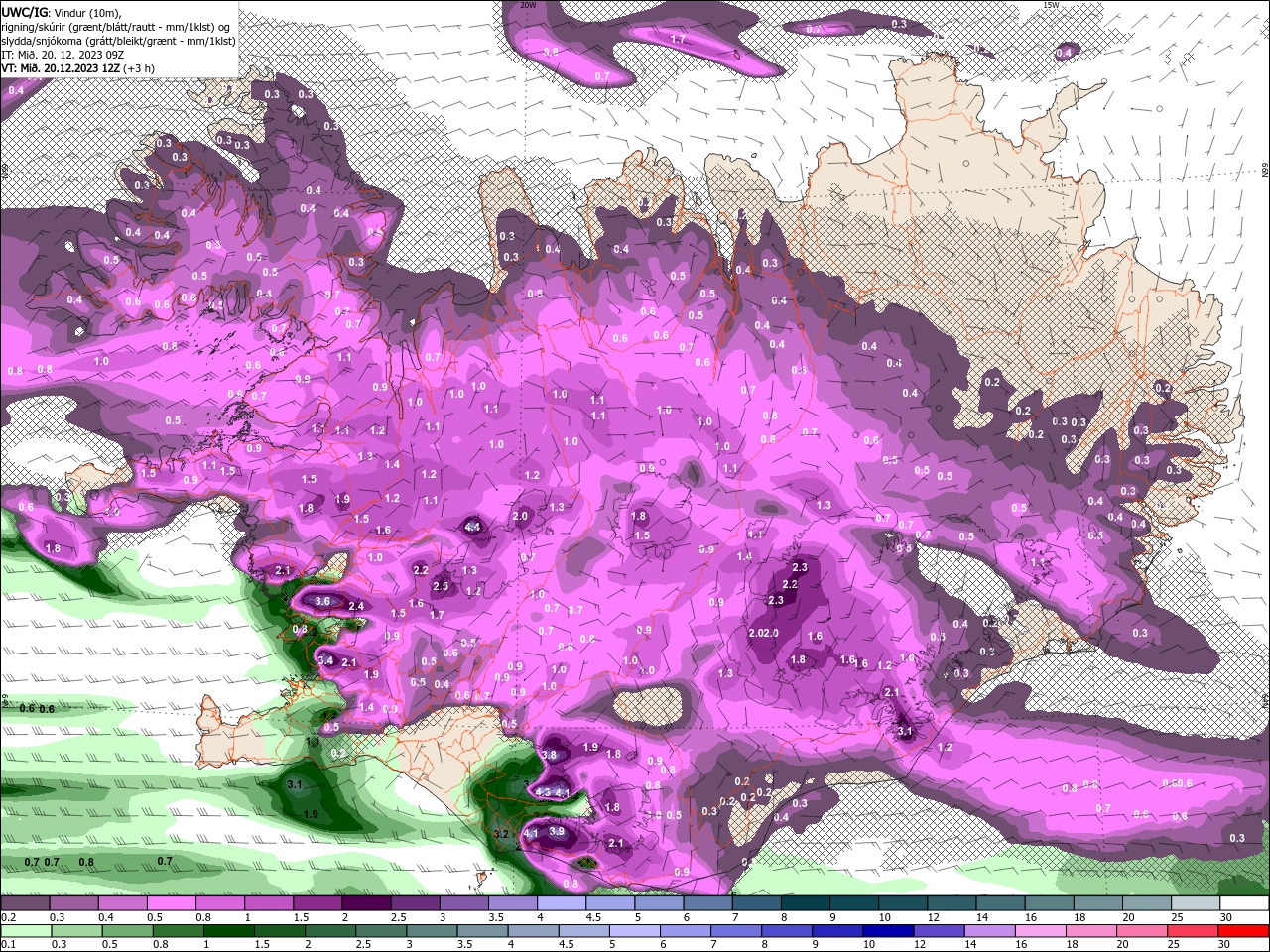Pick the light pink 16 rain swatch
The height and width of the screenshot is (952, 1270).
coord(1040,930)
